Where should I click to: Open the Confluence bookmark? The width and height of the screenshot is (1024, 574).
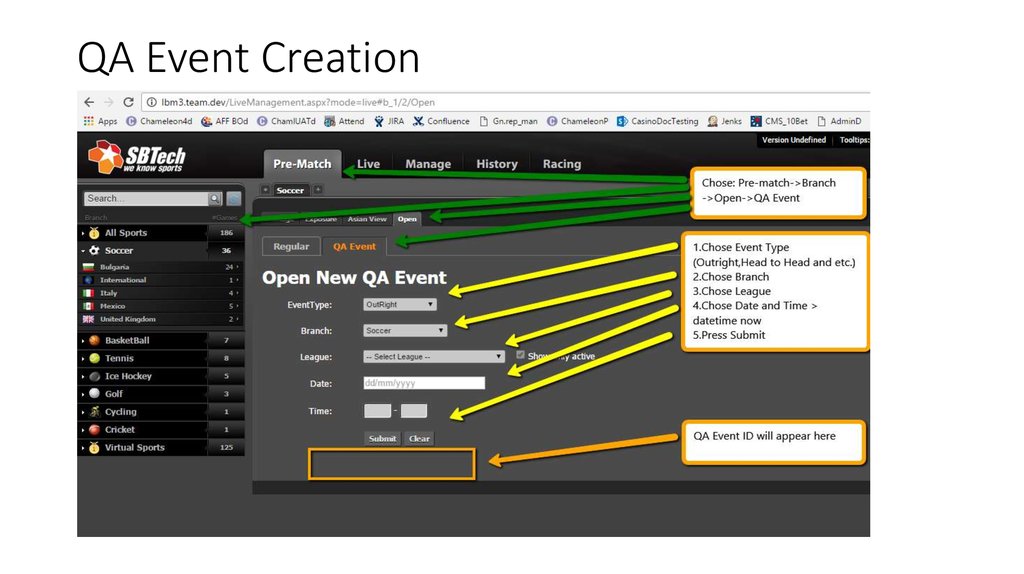click(x=441, y=121)
